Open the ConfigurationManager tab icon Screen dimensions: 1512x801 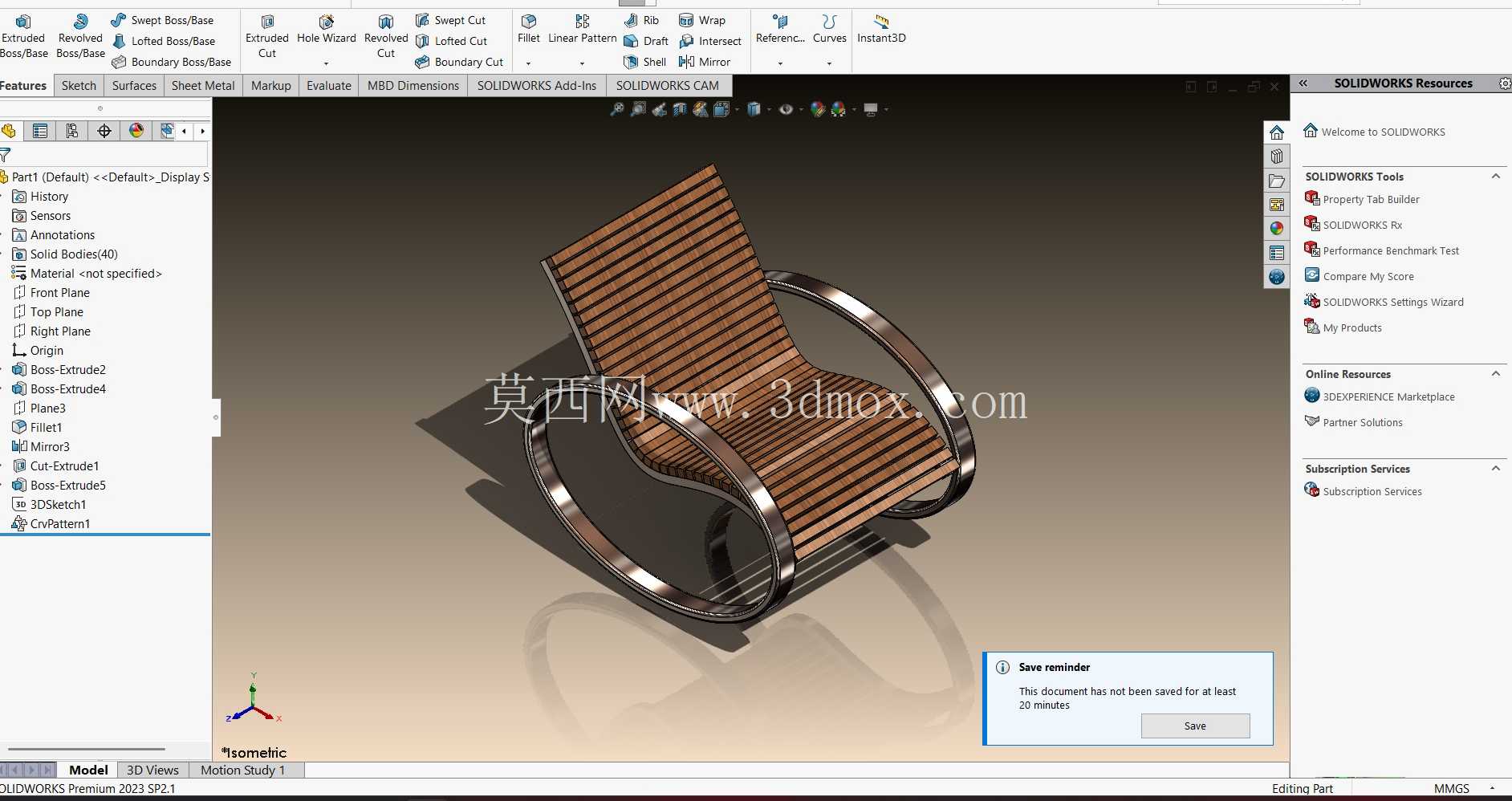(72, 131)
